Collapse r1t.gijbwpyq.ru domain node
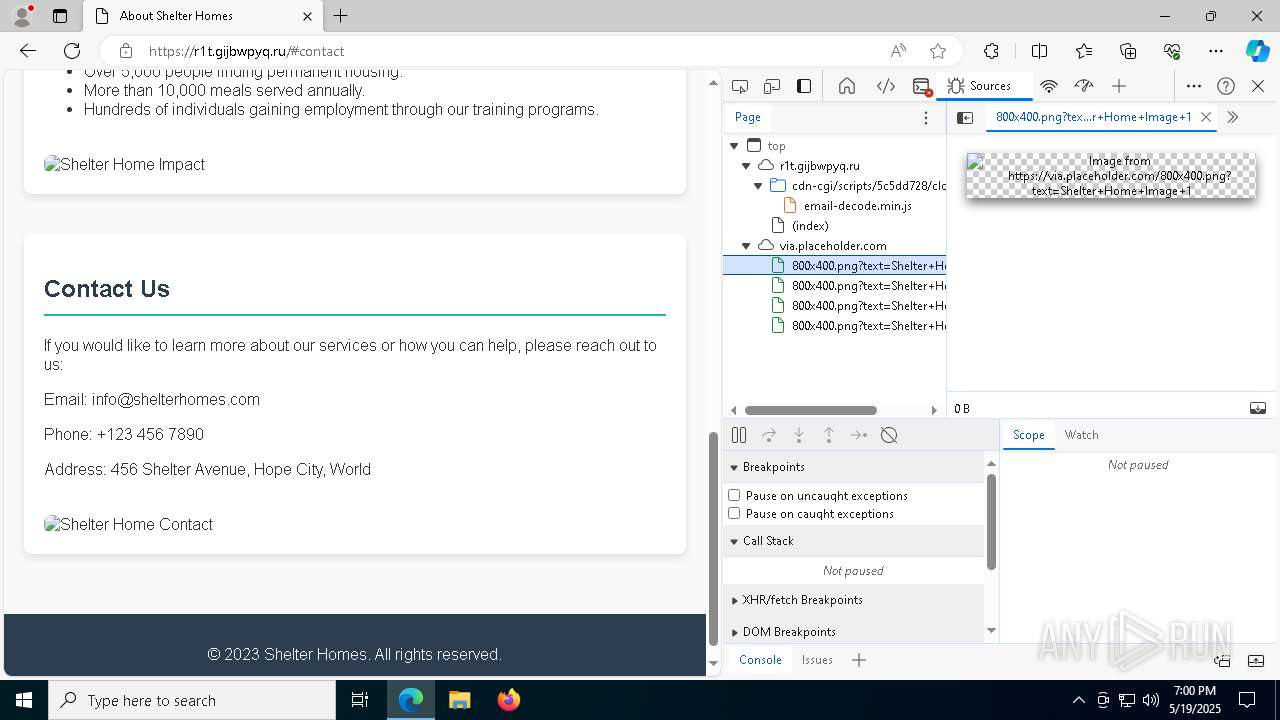This screenshot has height=720, width=1280. [x=746, y=166]
